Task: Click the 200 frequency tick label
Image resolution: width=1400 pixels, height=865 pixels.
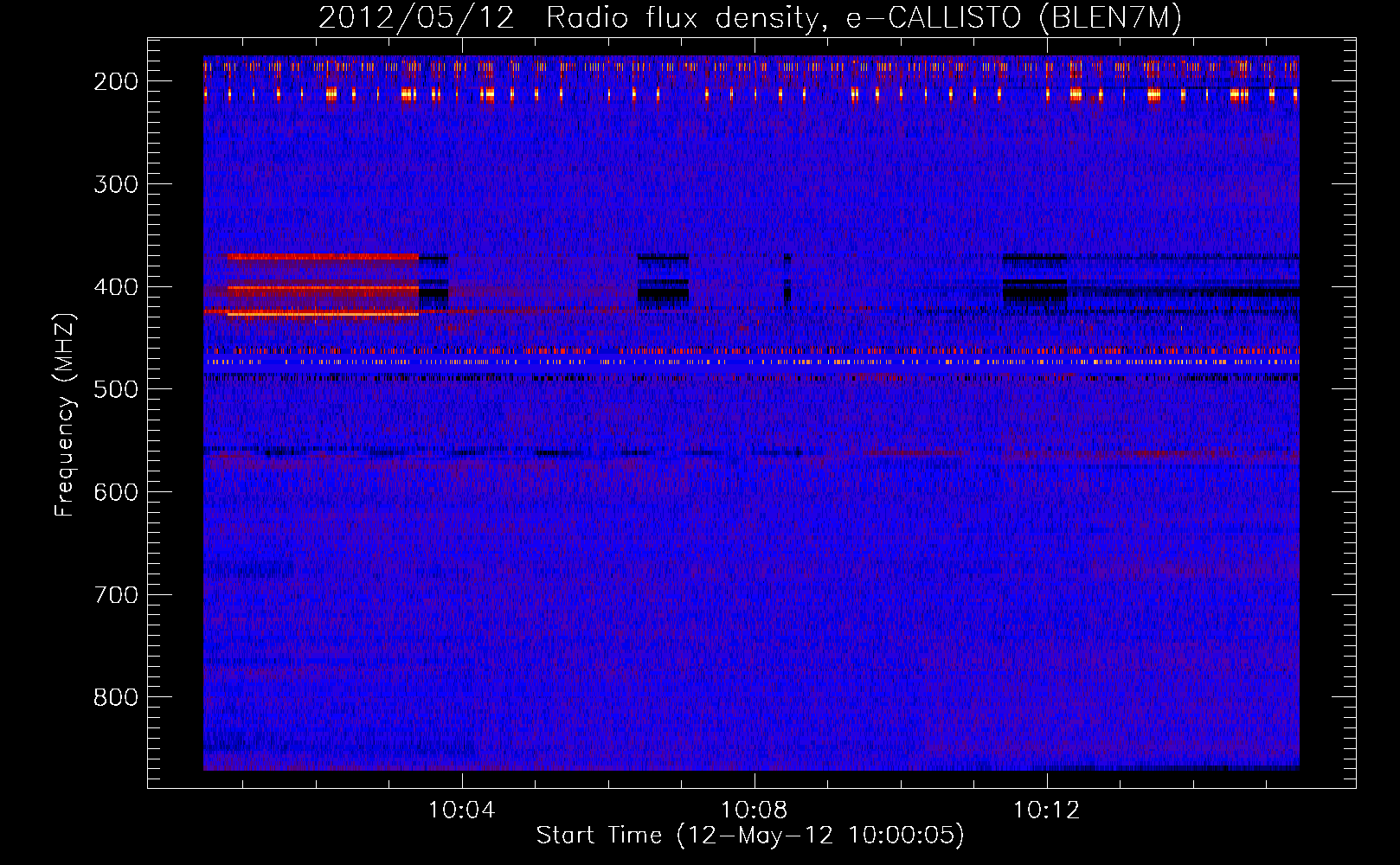Action: tap(115, 81)
